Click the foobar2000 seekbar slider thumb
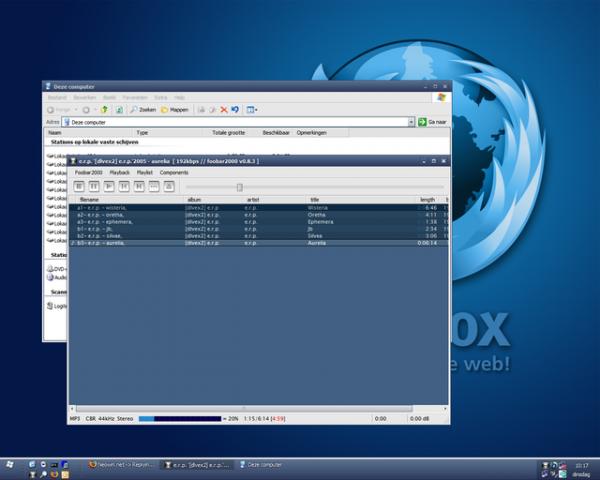Viewport: 600px width, 480px height. pyautogui.click(x=240, y=187)
